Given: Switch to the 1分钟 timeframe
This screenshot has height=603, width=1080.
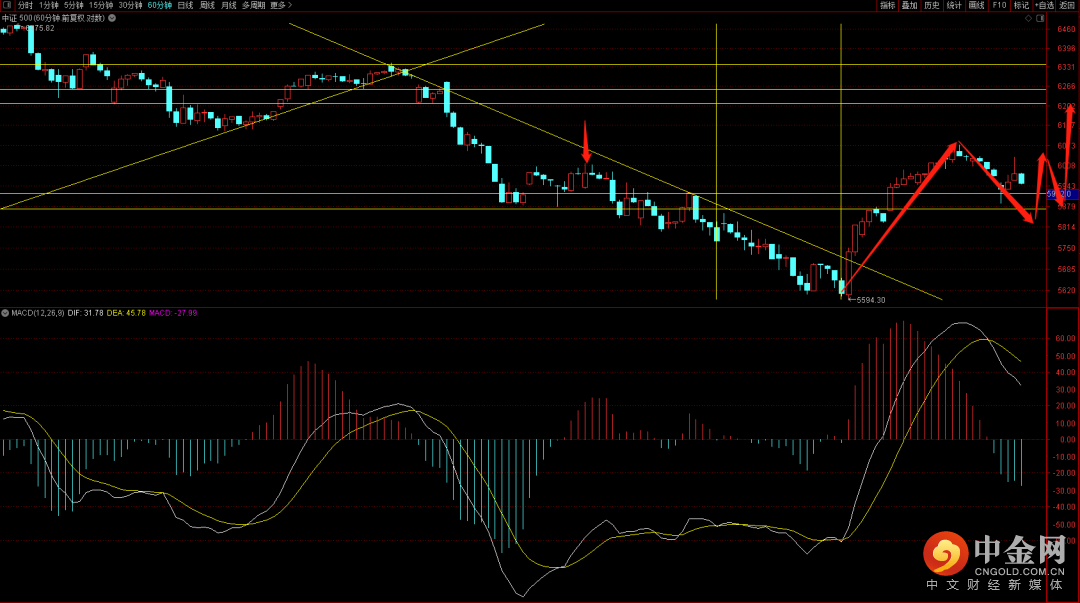Looking at the screenshot, I should tap(49, 5).
